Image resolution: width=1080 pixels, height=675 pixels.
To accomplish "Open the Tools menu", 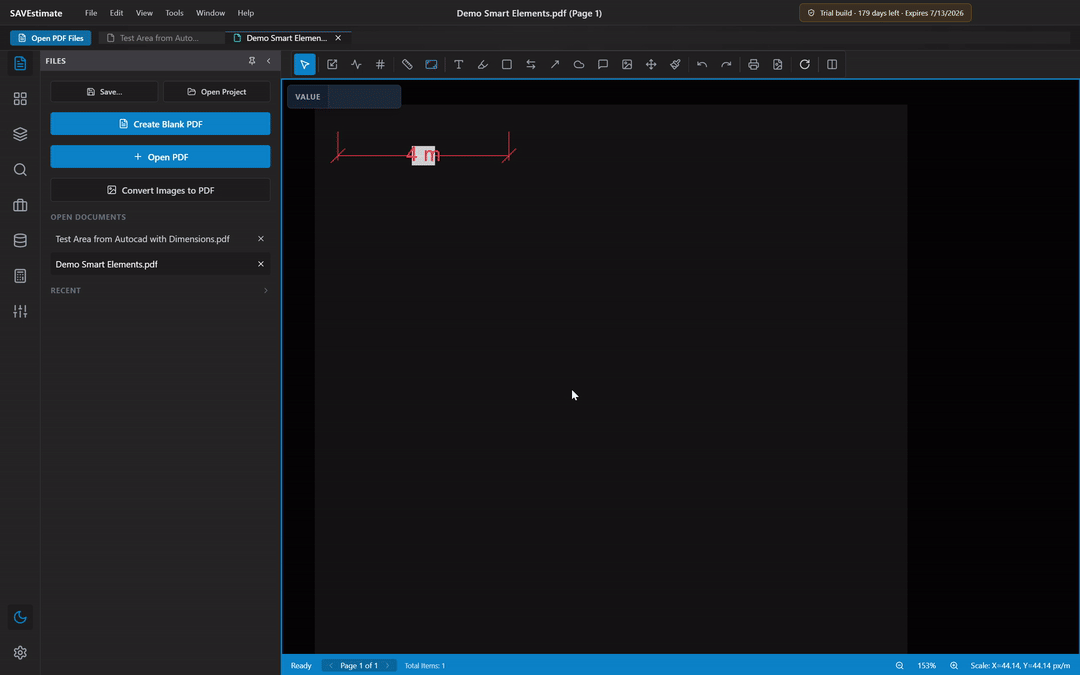I will tap(174, 12).
